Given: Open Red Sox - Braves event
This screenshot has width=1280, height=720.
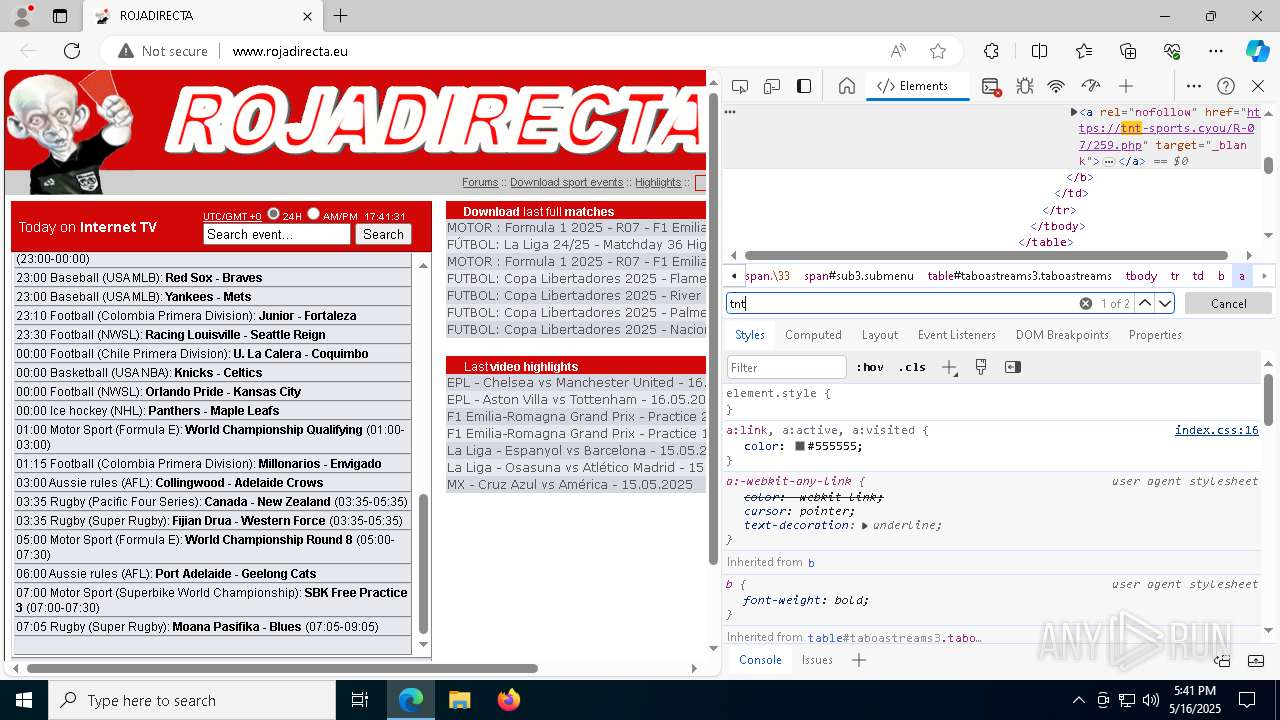Looking at the screenshot, I should (213, 278).
